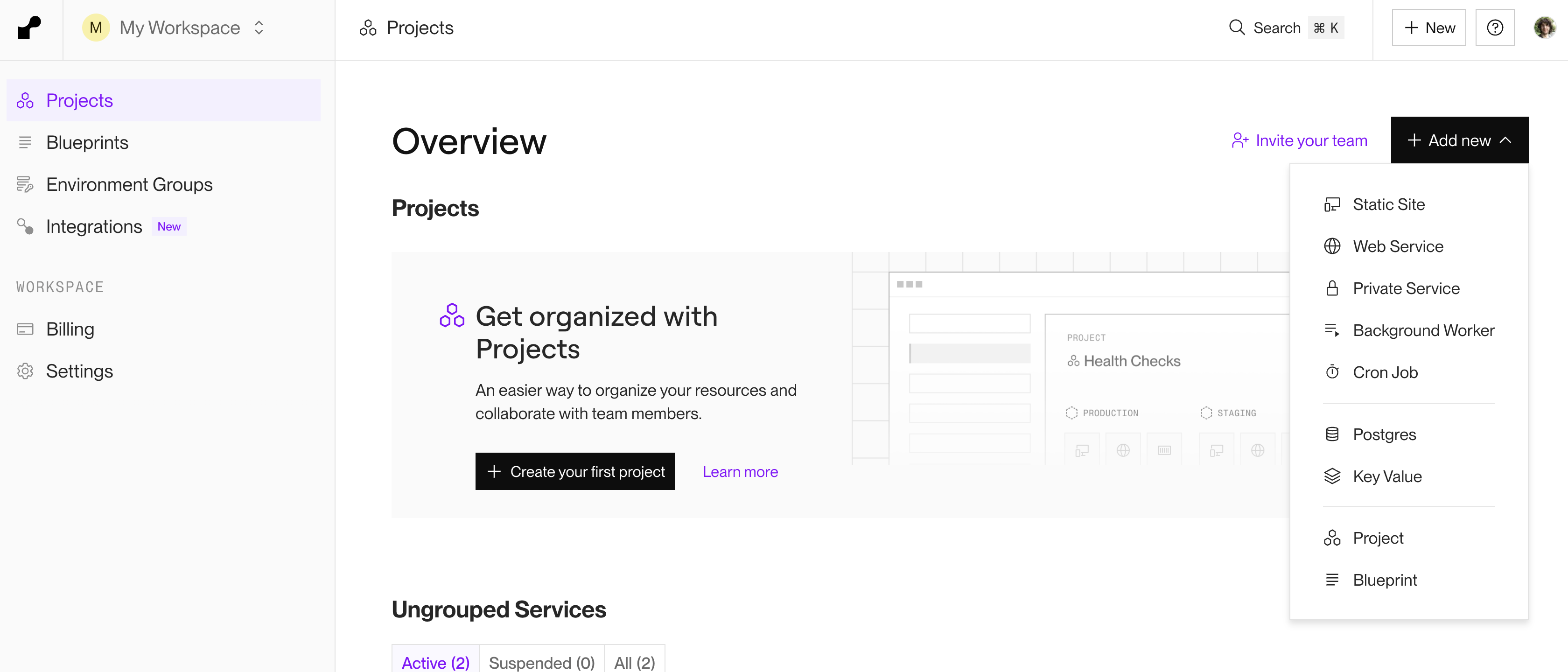Click the Static Site icon in the menu
The width and height of the screenshot is (1568, 672).
point(1332,204)
